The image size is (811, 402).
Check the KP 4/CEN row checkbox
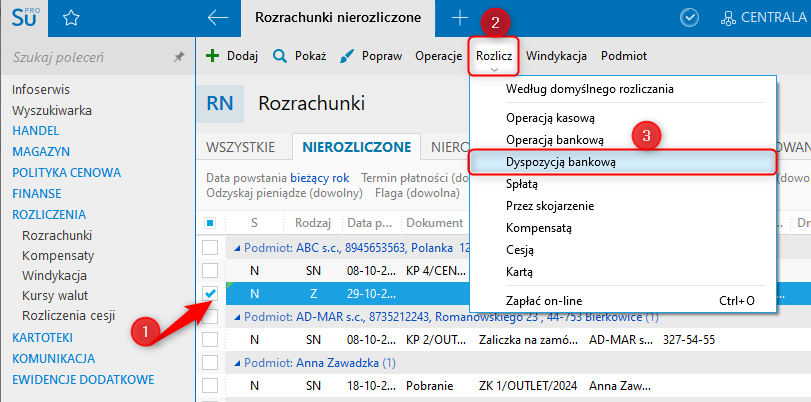click(x=210, y=270)
